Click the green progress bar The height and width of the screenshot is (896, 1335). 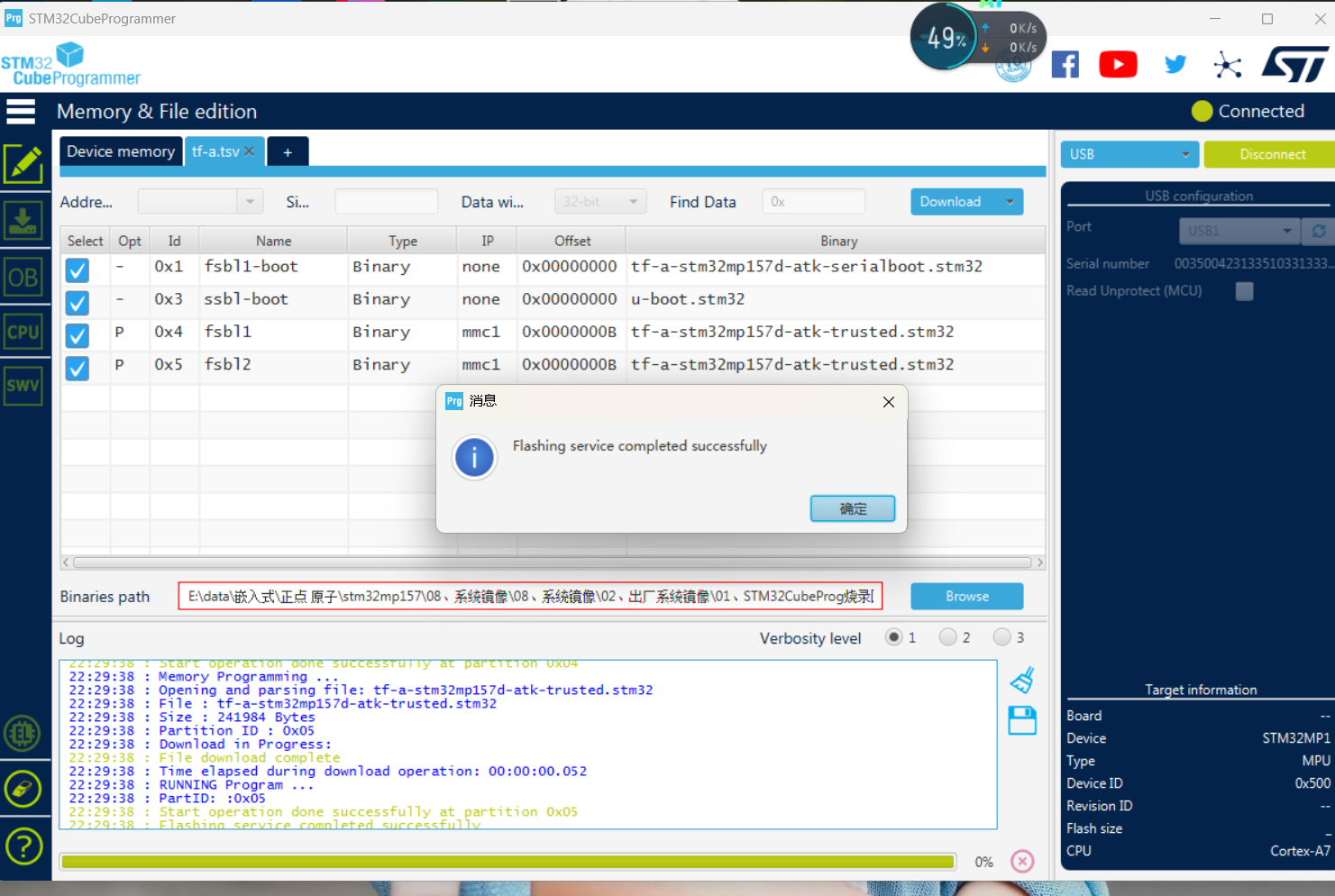click(507, 862)
